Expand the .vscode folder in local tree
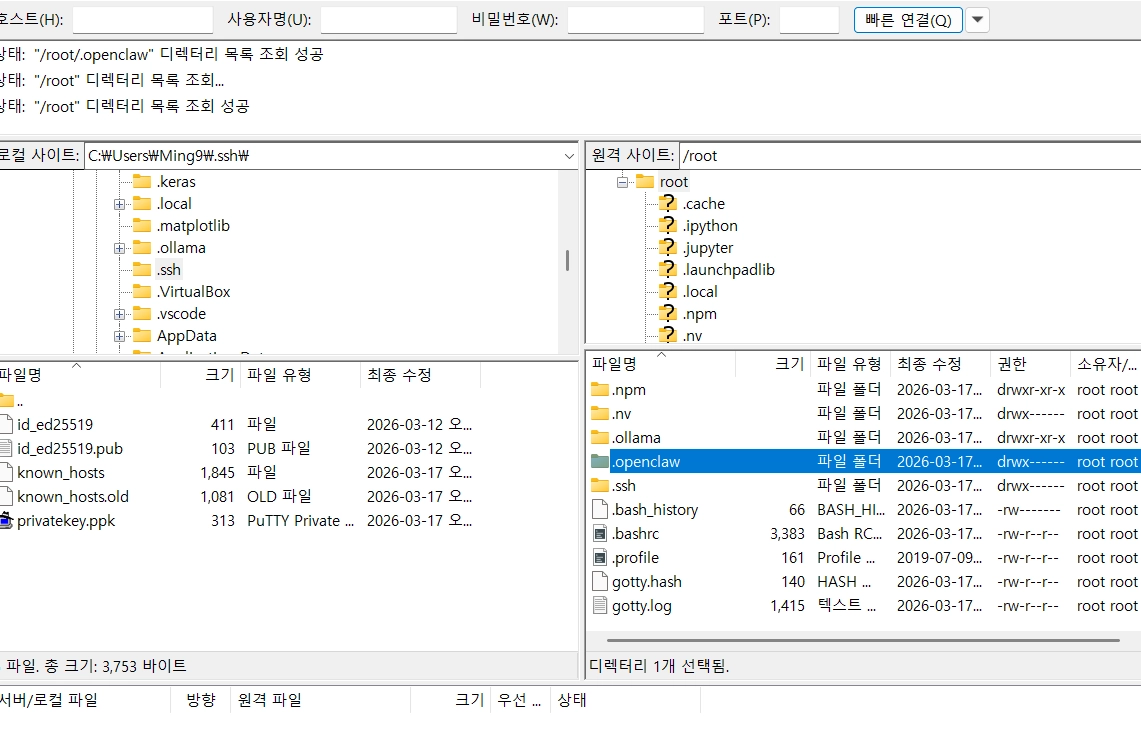The image size is (1141, 729). tap(119, 314)
